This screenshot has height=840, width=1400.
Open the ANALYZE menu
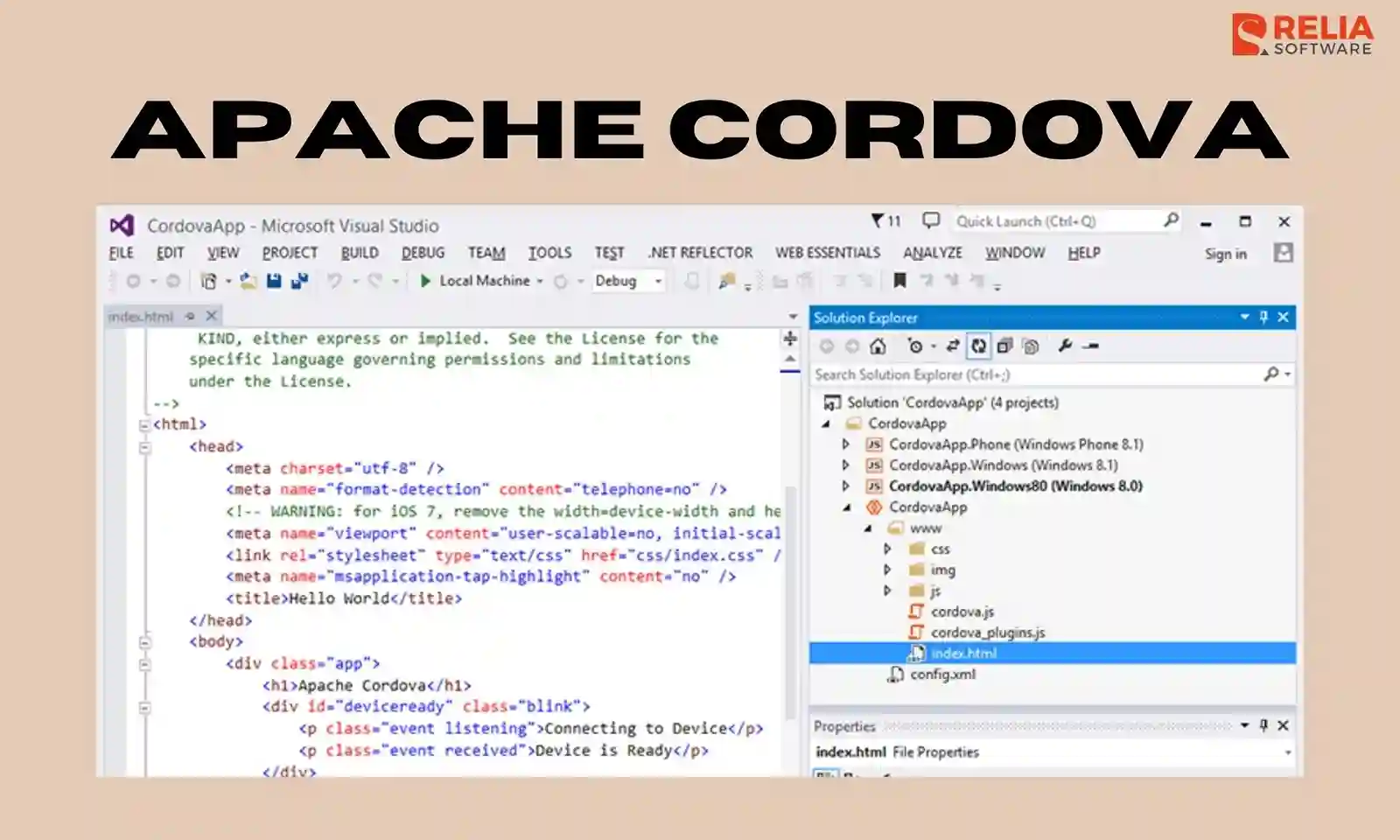click(933, 253)
